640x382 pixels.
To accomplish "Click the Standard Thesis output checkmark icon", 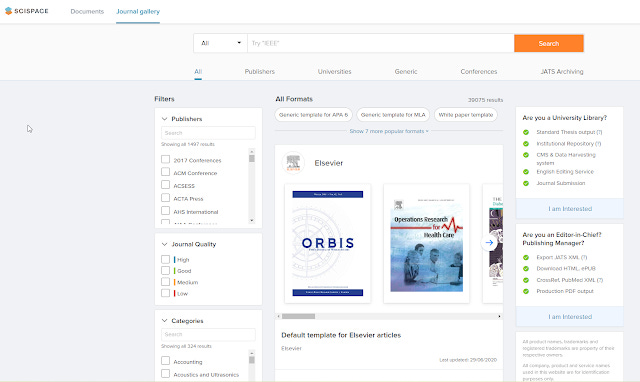I will tap(526, 132).
